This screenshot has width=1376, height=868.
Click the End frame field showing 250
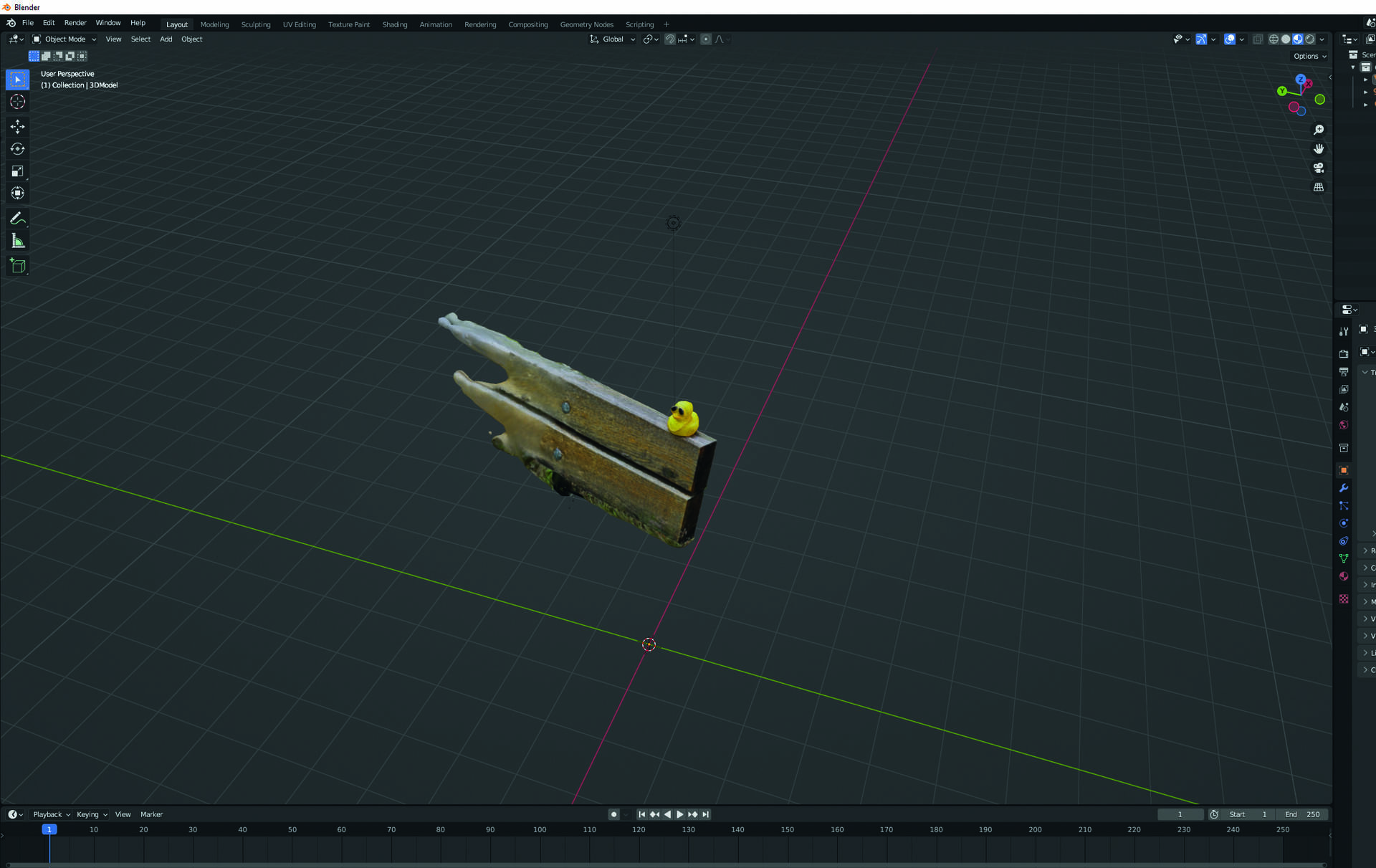[x=1303, y=814]
